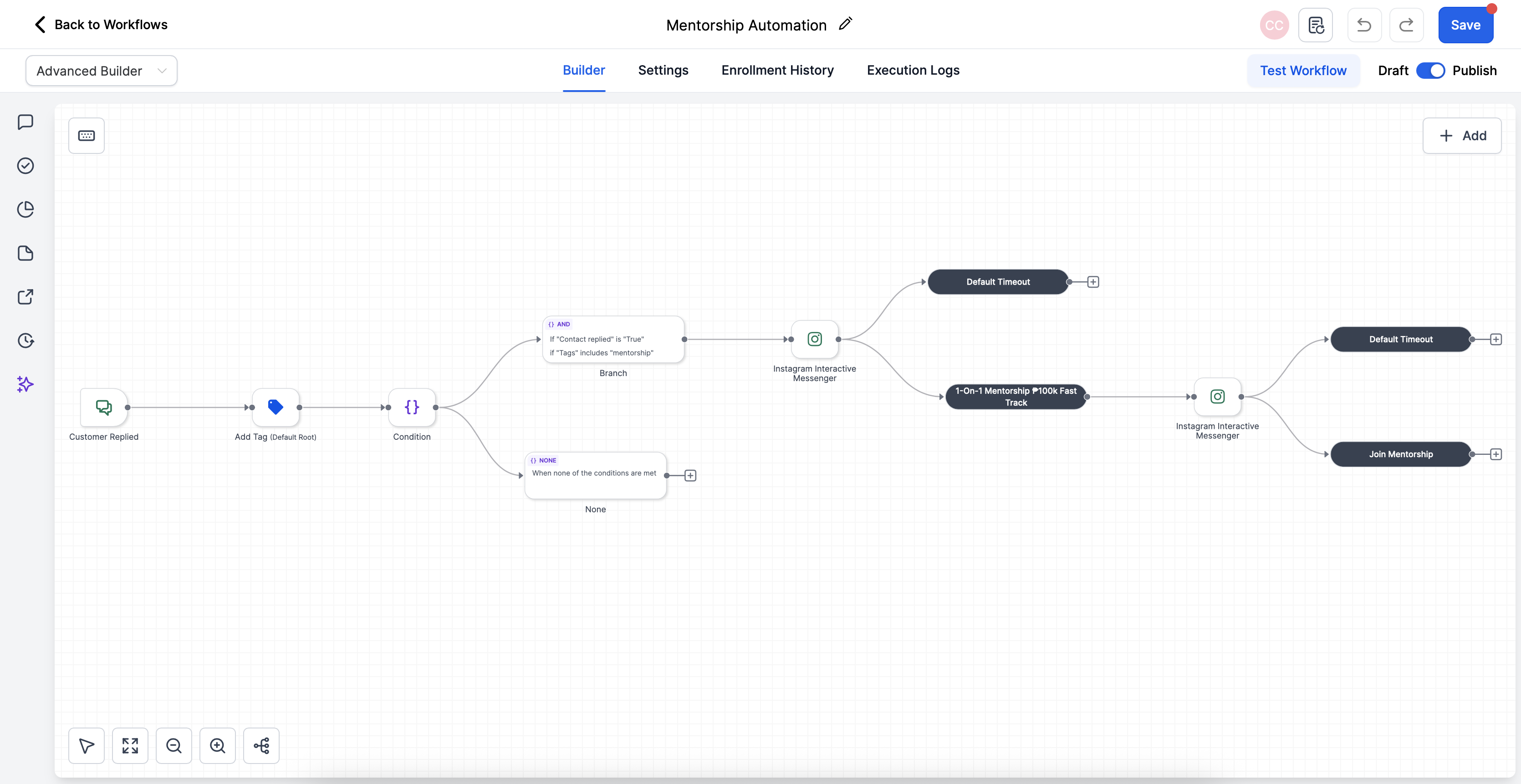Click the Save button
This screenshot has width=1521, height=784.
coord(1465,25)
